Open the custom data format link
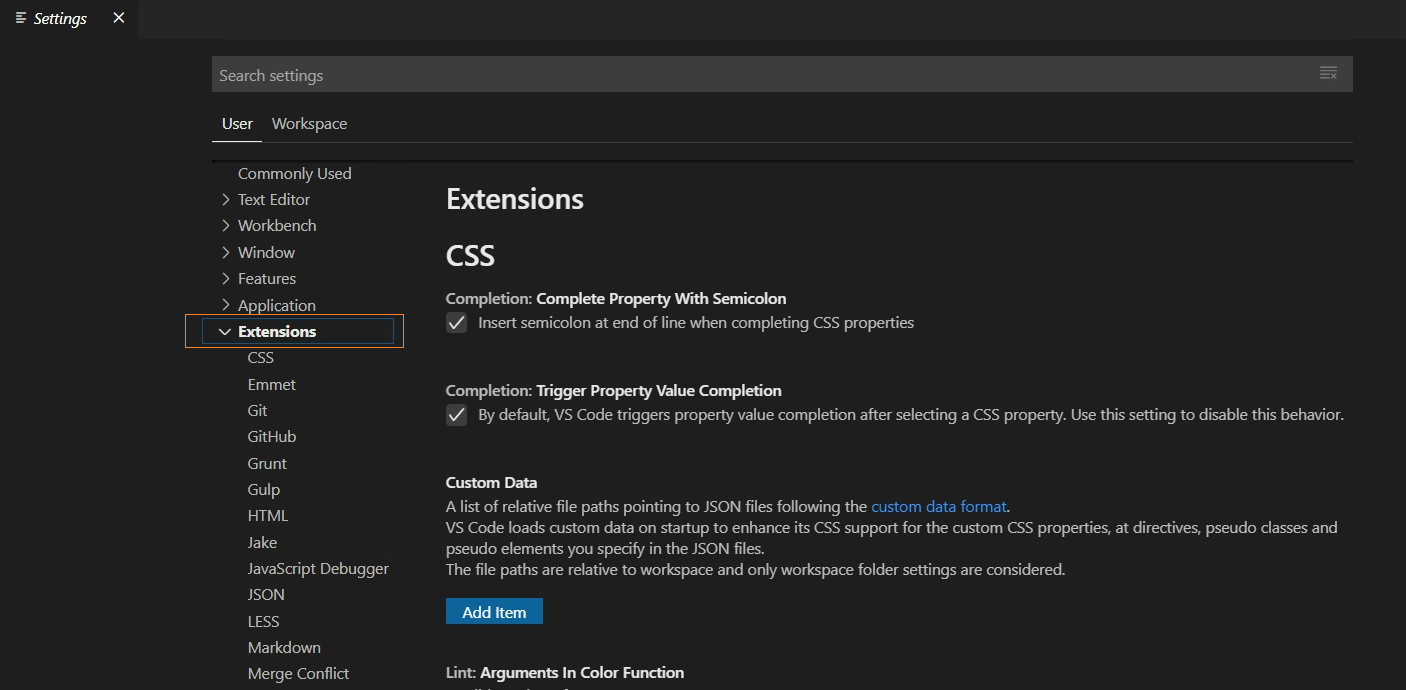The height and width of the screenshot is (690, 1406). click(938, 506)
